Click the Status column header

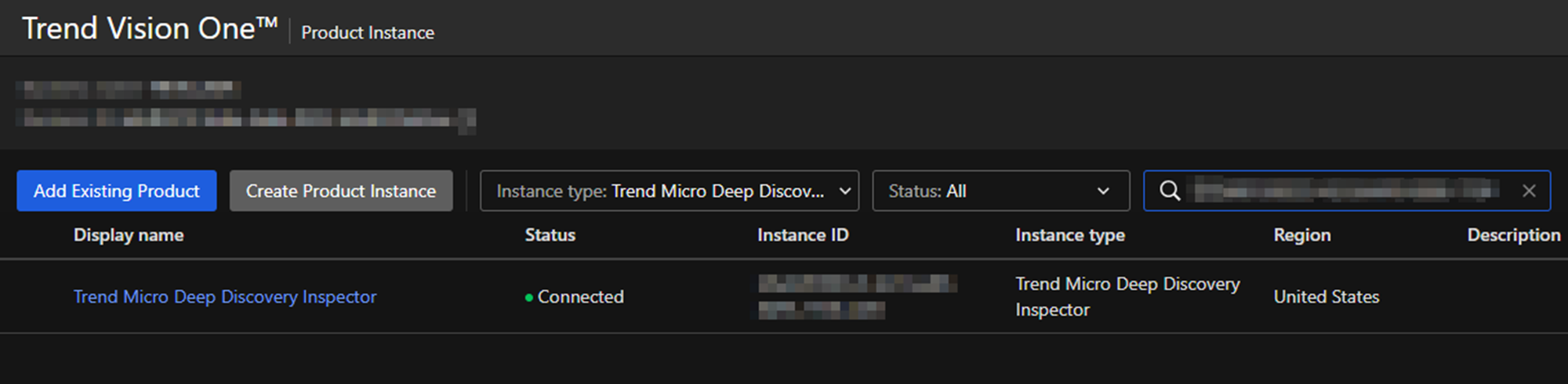pyautogui.click(x=550, y=235)
